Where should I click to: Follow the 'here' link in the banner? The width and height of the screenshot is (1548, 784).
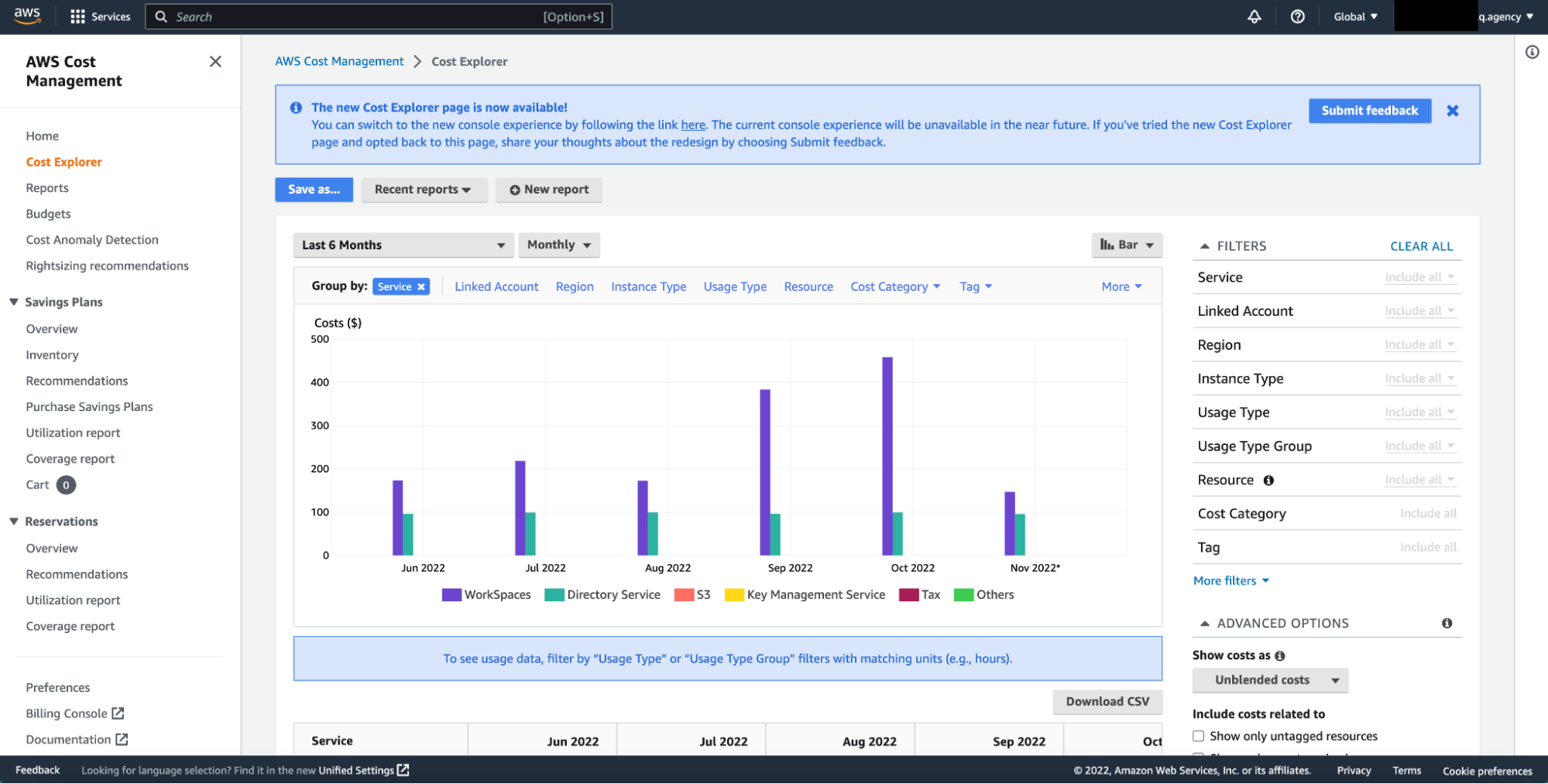(693, 125)
